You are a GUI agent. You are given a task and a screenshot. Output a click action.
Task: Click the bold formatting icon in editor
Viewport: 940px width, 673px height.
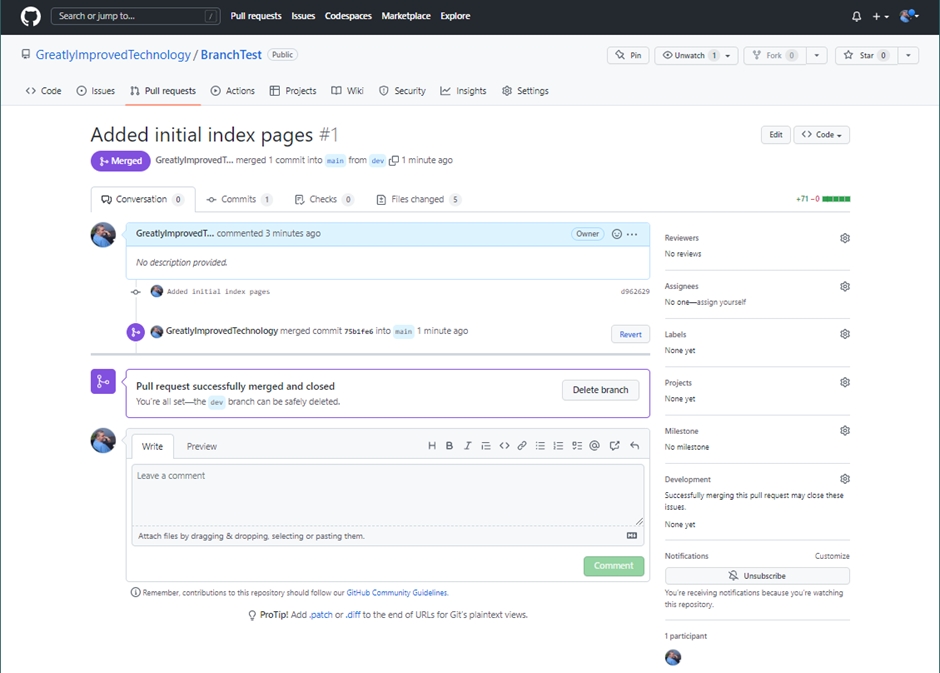pos(449,446)
